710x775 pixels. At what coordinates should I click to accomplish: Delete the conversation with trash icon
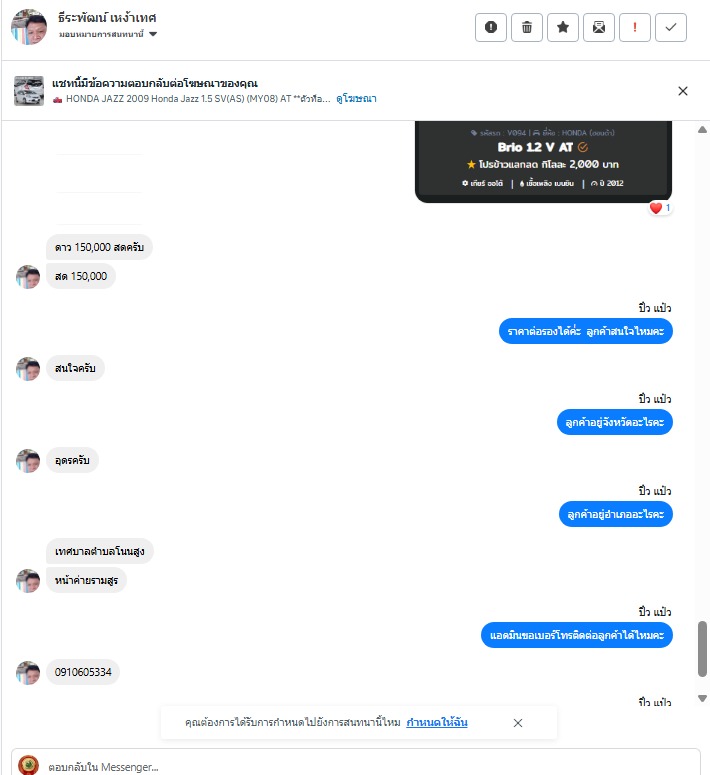527,27
